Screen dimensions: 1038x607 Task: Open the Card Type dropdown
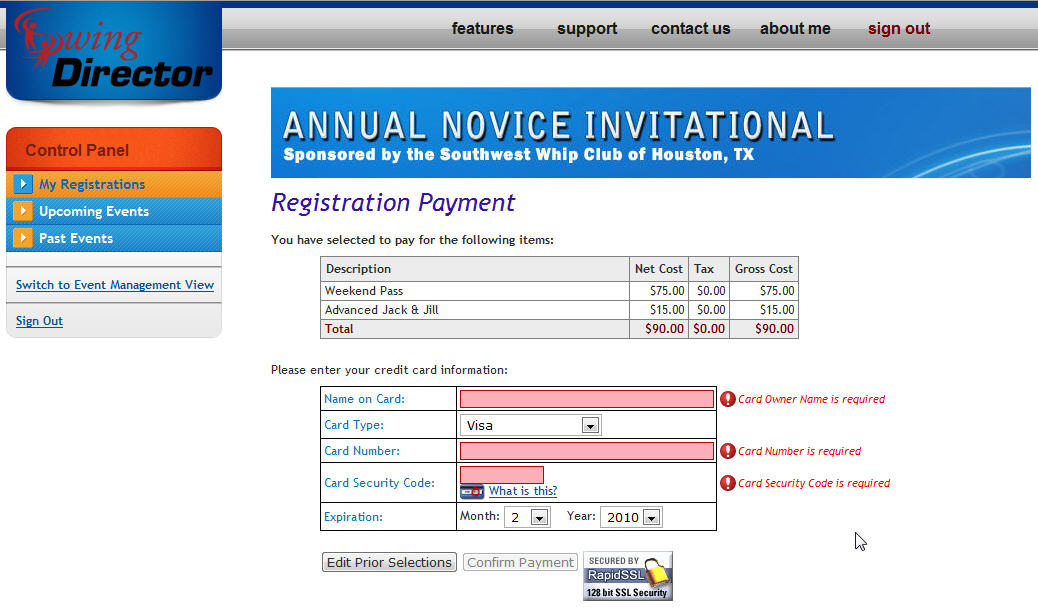[x=530, y=425]
